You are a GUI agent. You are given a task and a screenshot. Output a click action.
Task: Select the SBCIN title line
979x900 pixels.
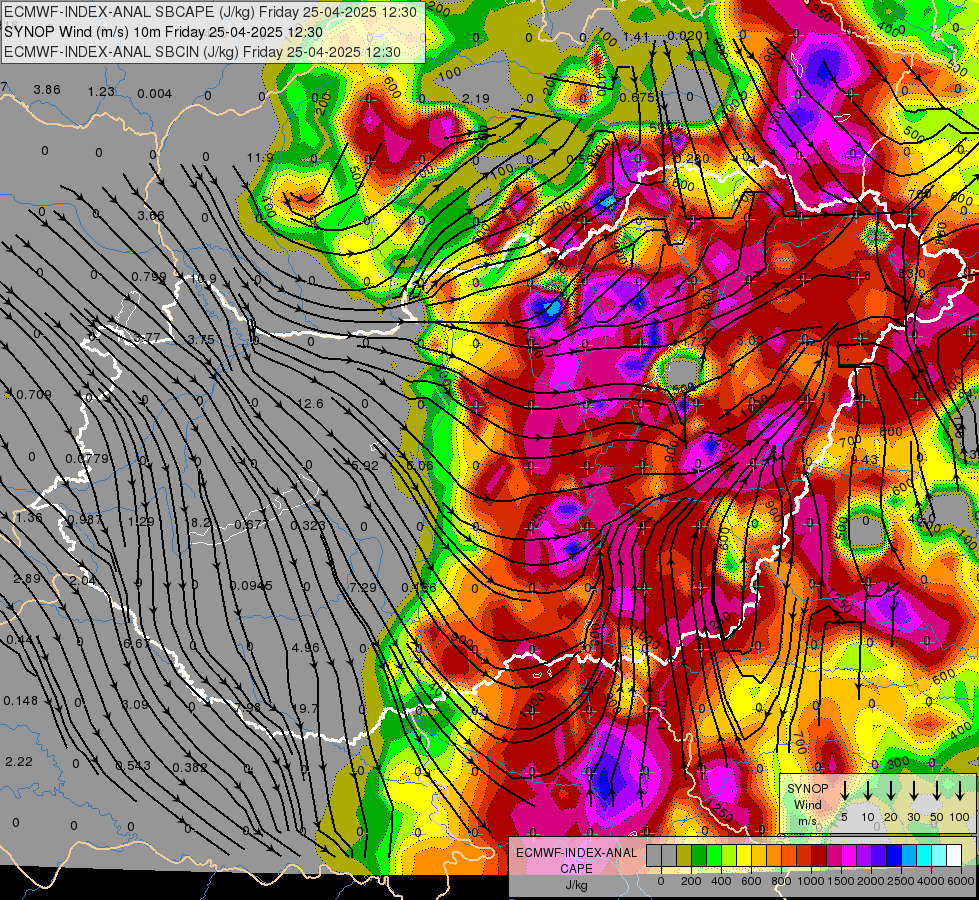[x=202, y=52]
